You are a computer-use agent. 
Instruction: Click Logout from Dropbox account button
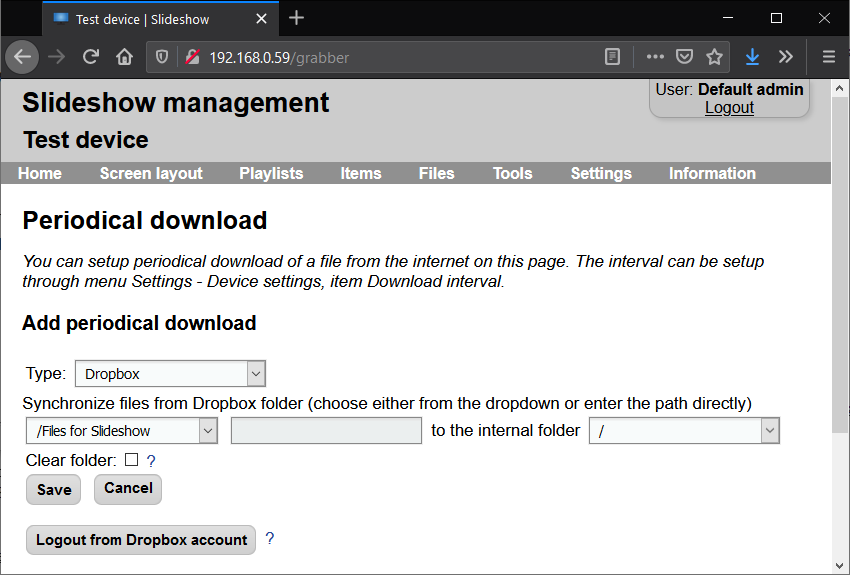click(x=141, y=540)
